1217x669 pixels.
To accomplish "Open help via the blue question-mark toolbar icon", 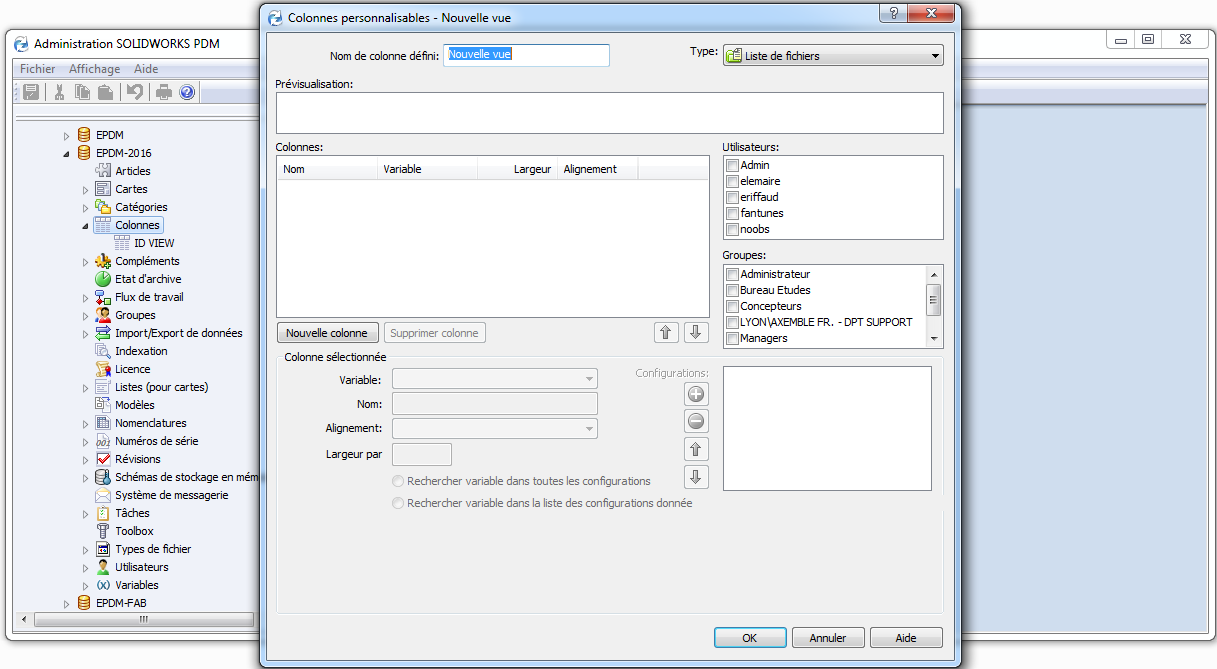I will 187,92.
